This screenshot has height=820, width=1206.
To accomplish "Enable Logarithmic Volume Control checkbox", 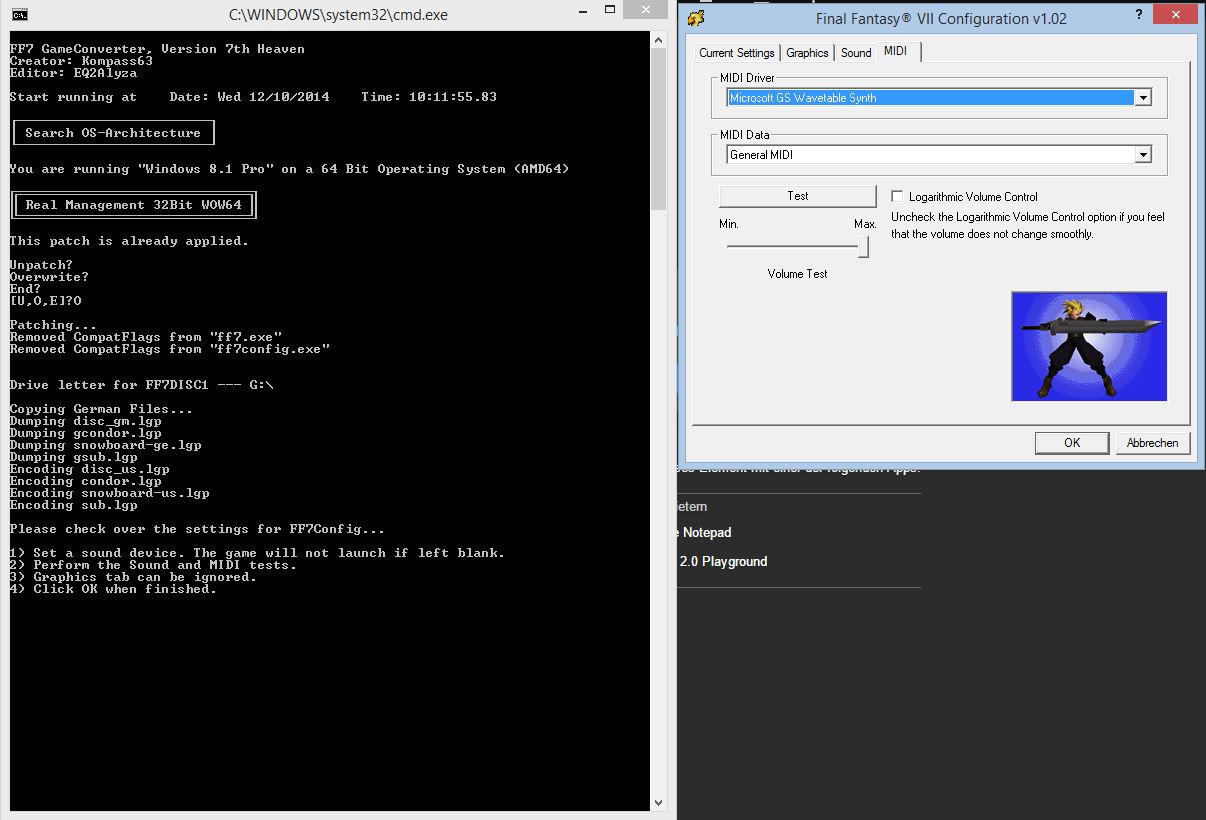I will tap(897, 197).
